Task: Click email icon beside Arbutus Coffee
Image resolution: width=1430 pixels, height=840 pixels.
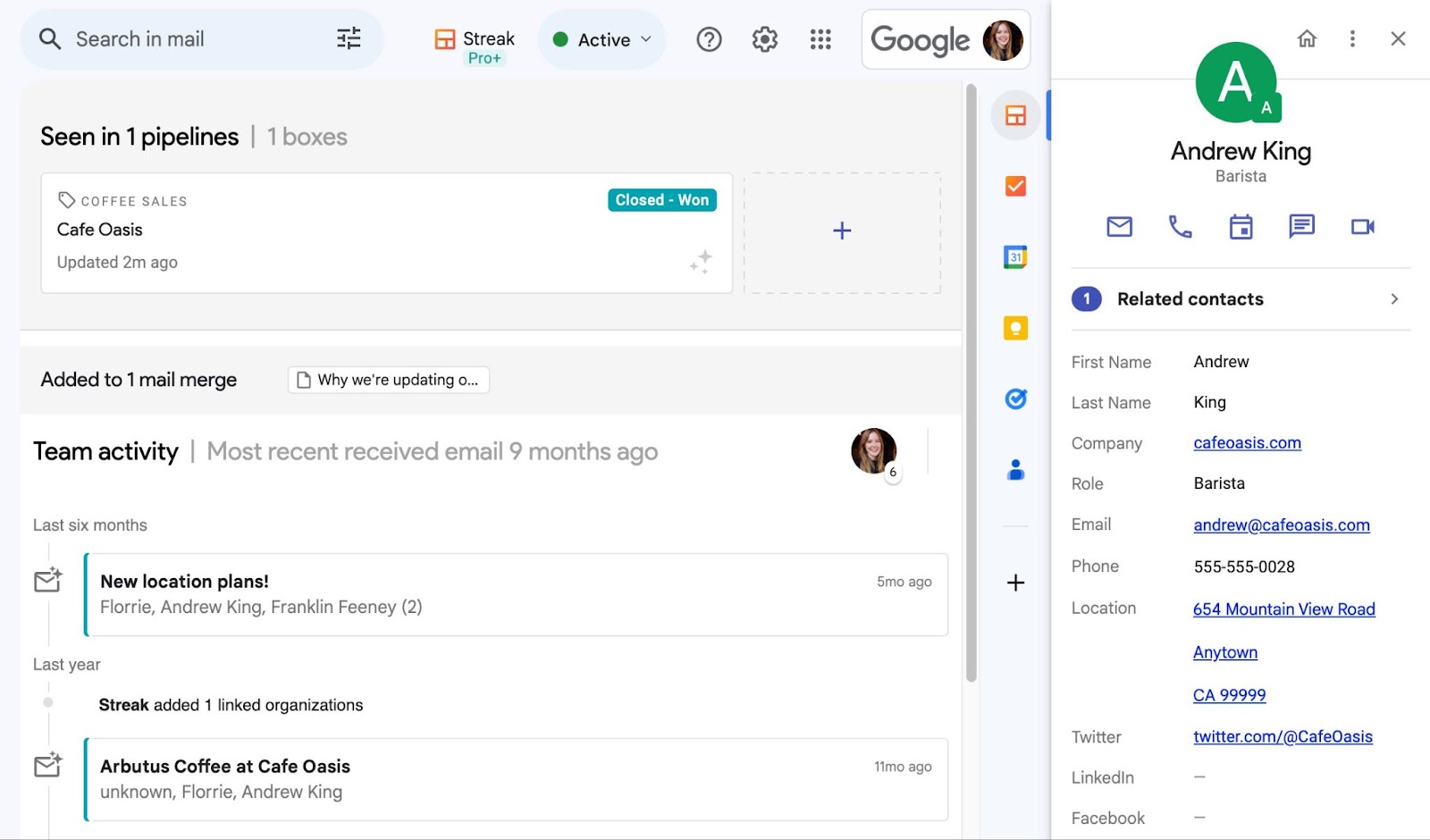Action: coord(48,766)
